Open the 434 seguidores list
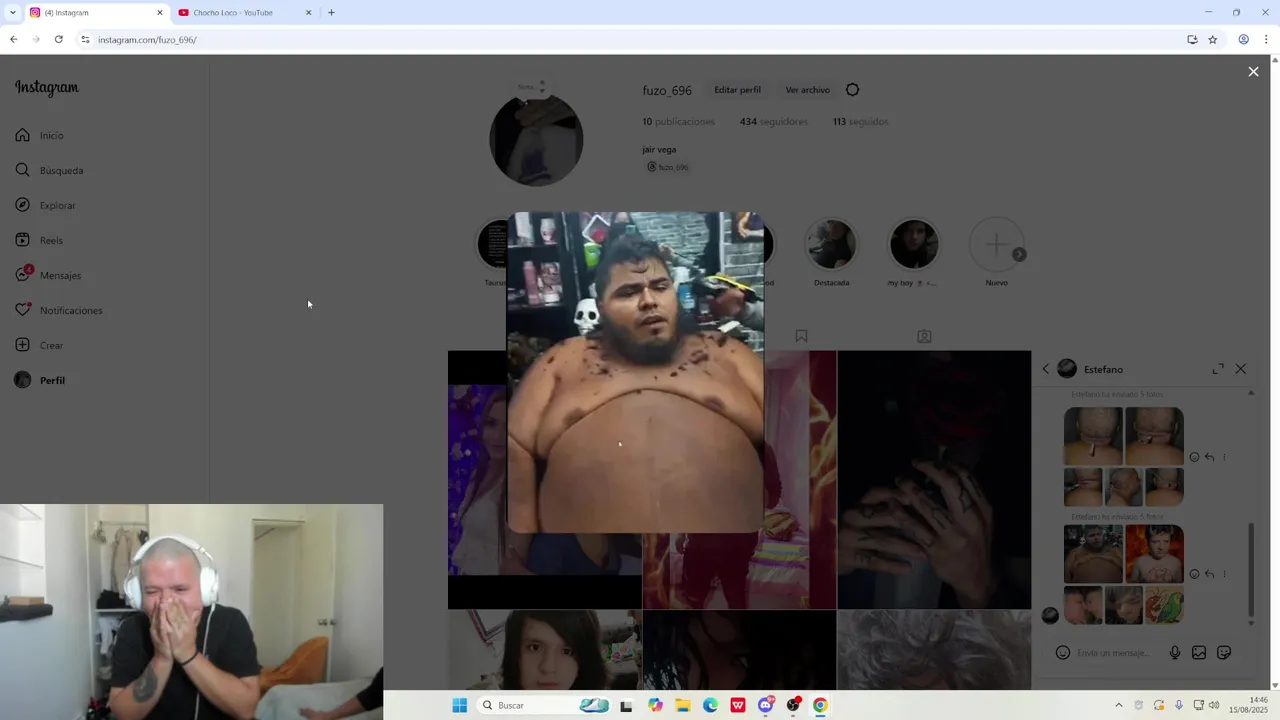 point(773,122)
